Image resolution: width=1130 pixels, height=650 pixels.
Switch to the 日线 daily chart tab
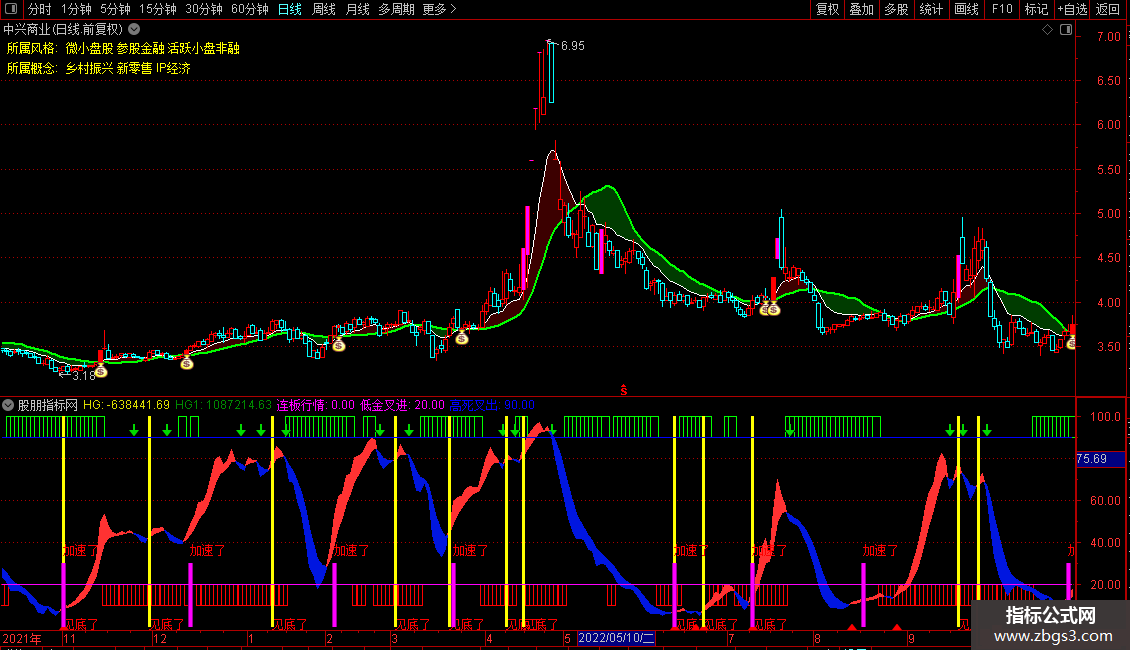click(289, 9)
